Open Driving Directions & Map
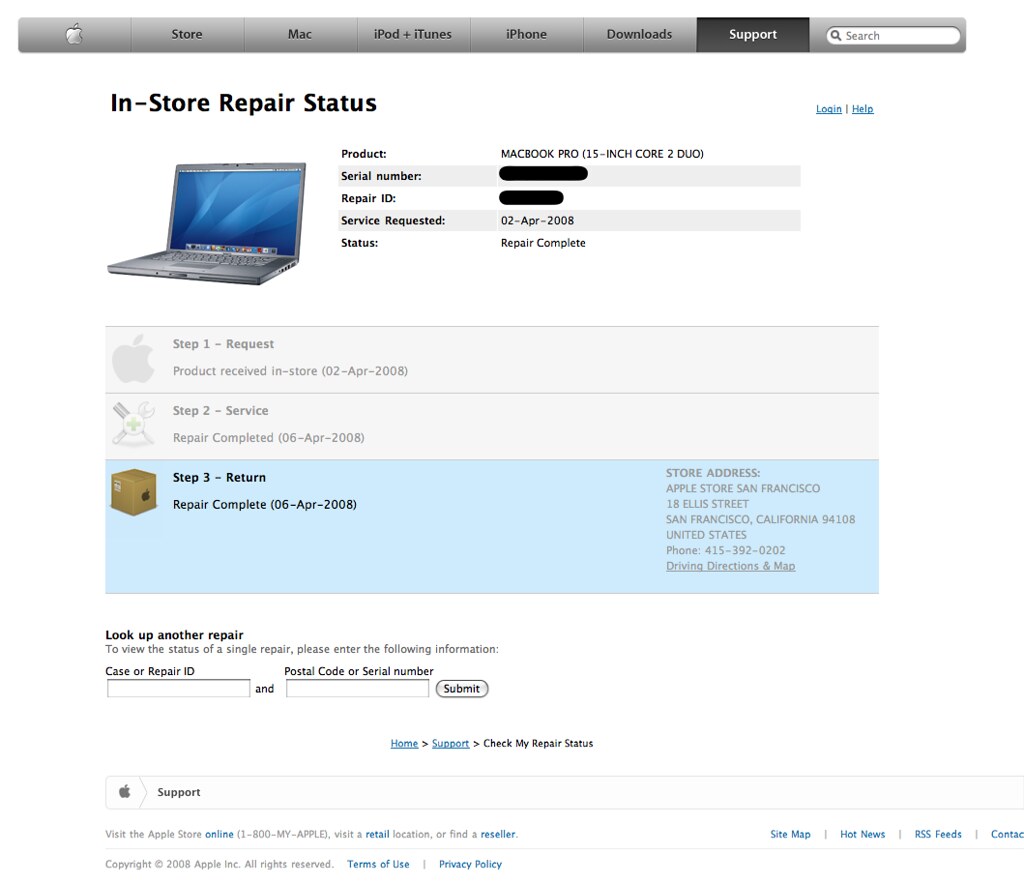 tap(730, 565)
